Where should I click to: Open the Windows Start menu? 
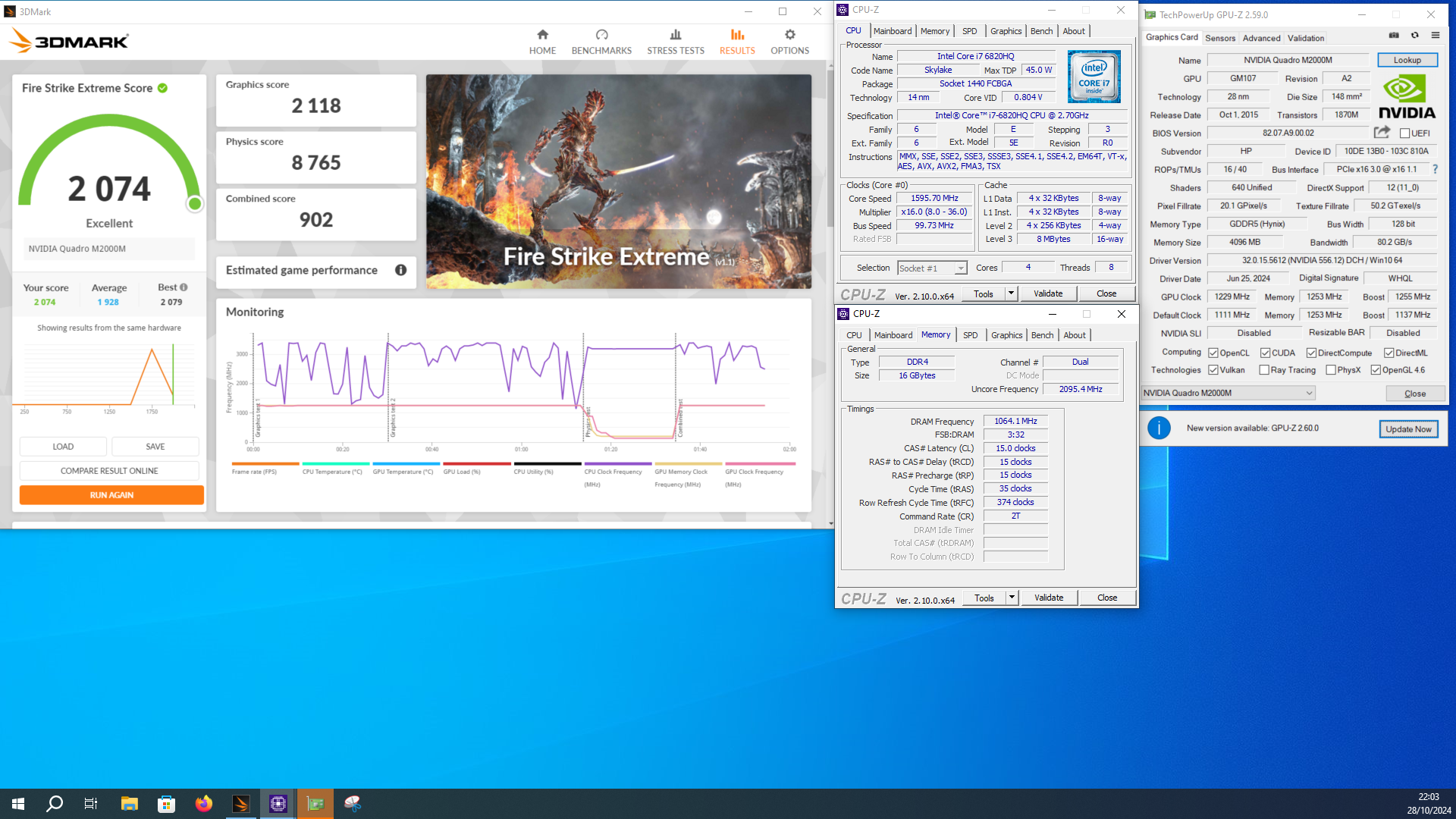(18, 804)
